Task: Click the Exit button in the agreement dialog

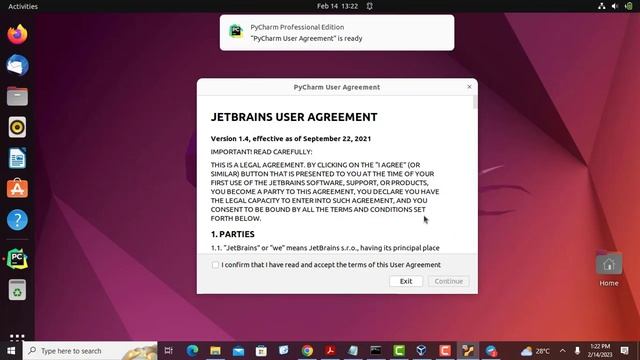Action: click(x=406, y=281)
